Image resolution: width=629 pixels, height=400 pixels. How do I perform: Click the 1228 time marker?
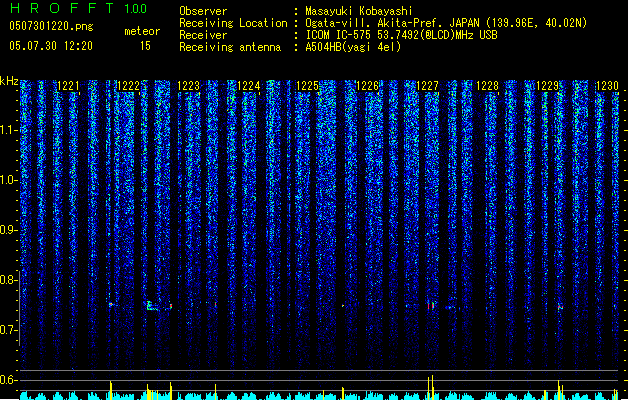click(x=487, y=86)
